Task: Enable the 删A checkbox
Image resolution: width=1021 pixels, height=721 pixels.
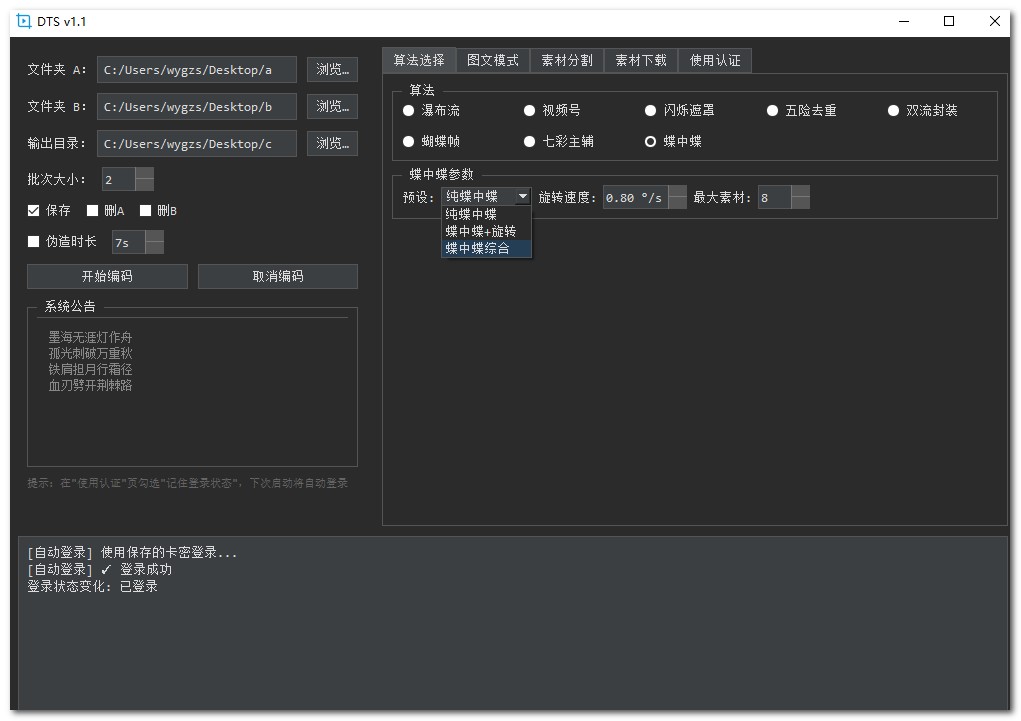Action: click(x=93, y=211)
